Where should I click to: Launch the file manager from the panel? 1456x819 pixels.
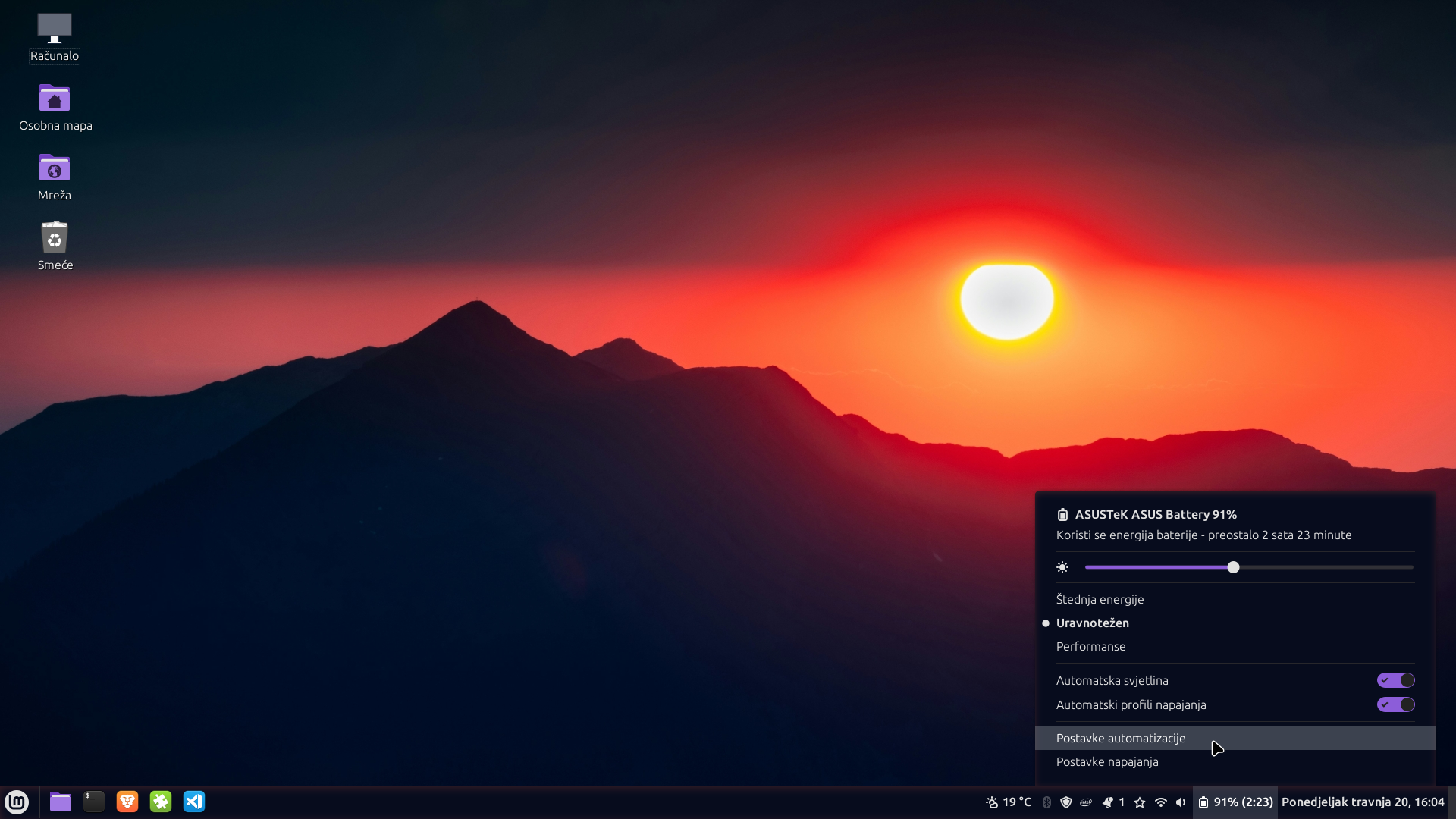(x=61, y=802)
